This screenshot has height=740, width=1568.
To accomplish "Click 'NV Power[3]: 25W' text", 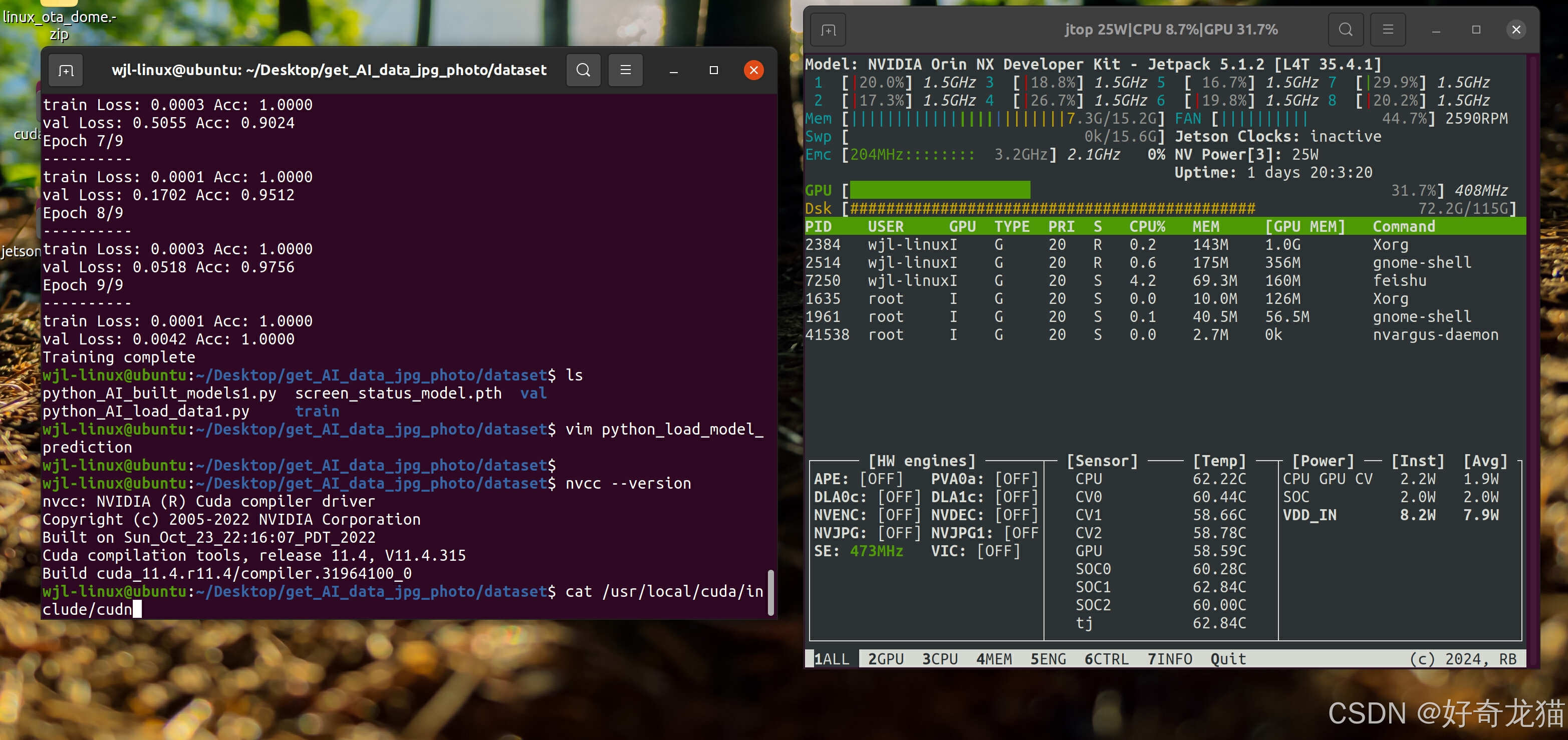I will click(x=1246, y=155).
